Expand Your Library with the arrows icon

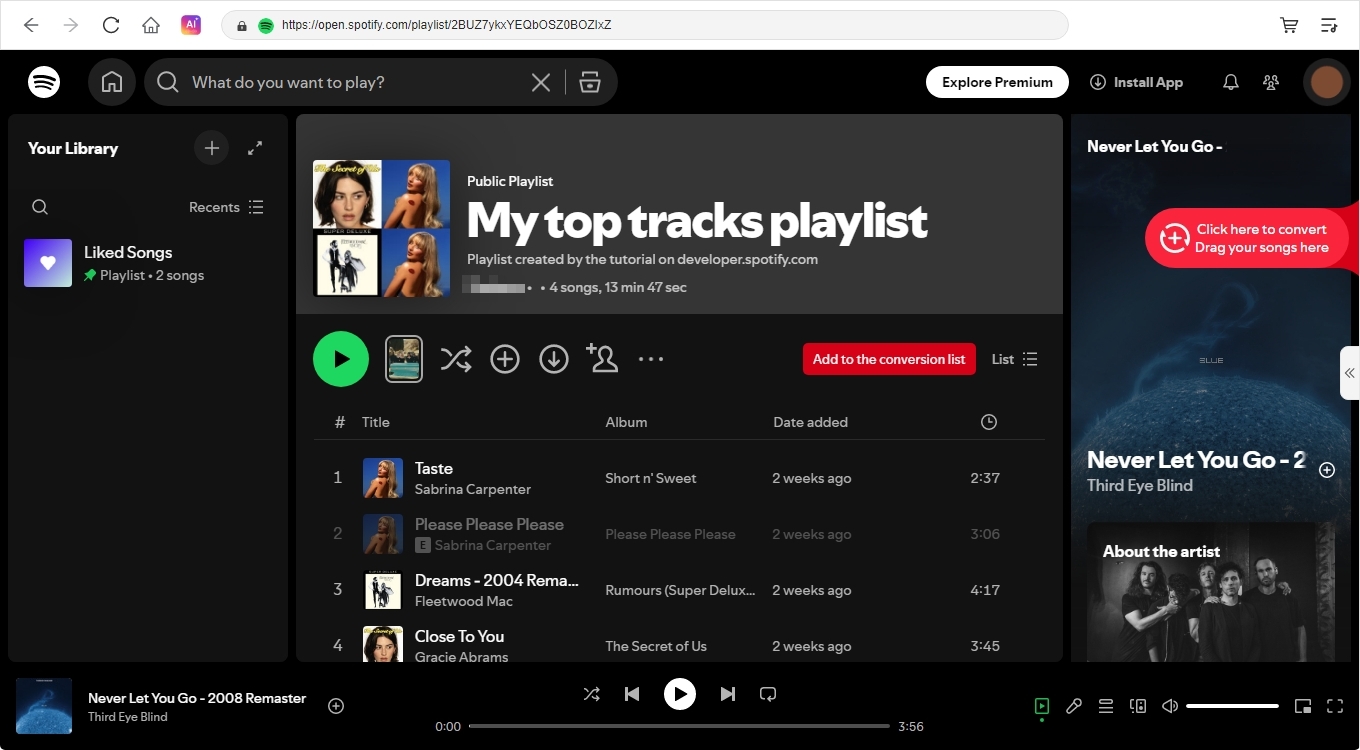255,148
